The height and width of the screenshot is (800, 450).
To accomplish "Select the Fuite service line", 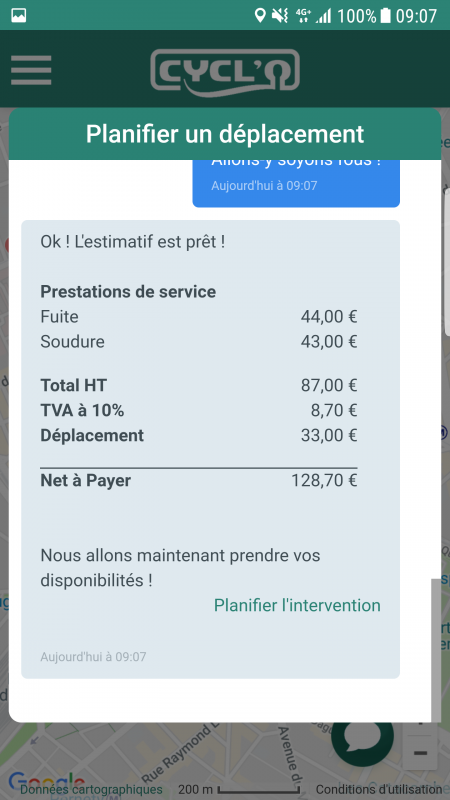I will click(x=199, y=317).
